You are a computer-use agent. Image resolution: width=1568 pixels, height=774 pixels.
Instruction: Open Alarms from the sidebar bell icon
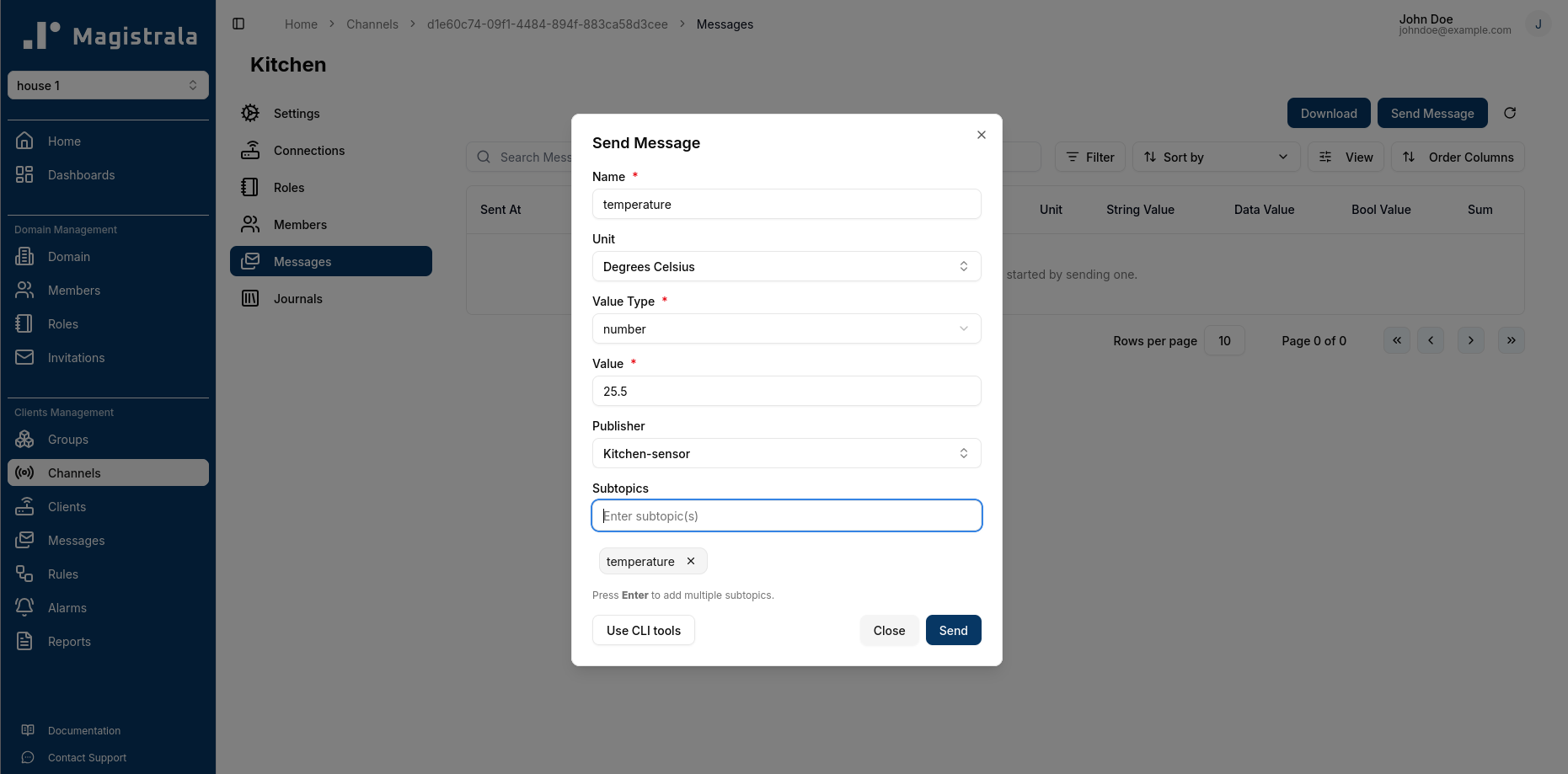[24, 607]
